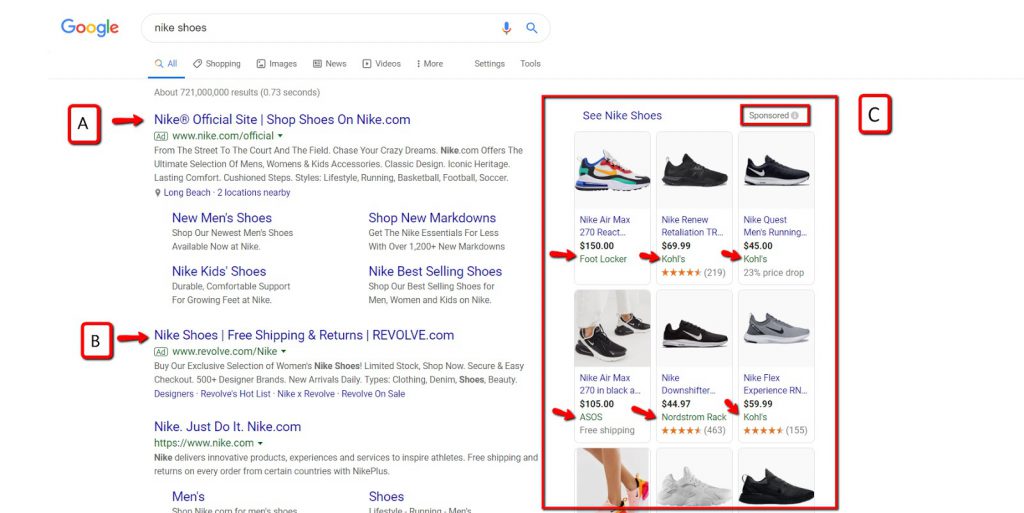1024x513 pixels.
Task: Expand the More search options menu
Action: tap(429, 64)
